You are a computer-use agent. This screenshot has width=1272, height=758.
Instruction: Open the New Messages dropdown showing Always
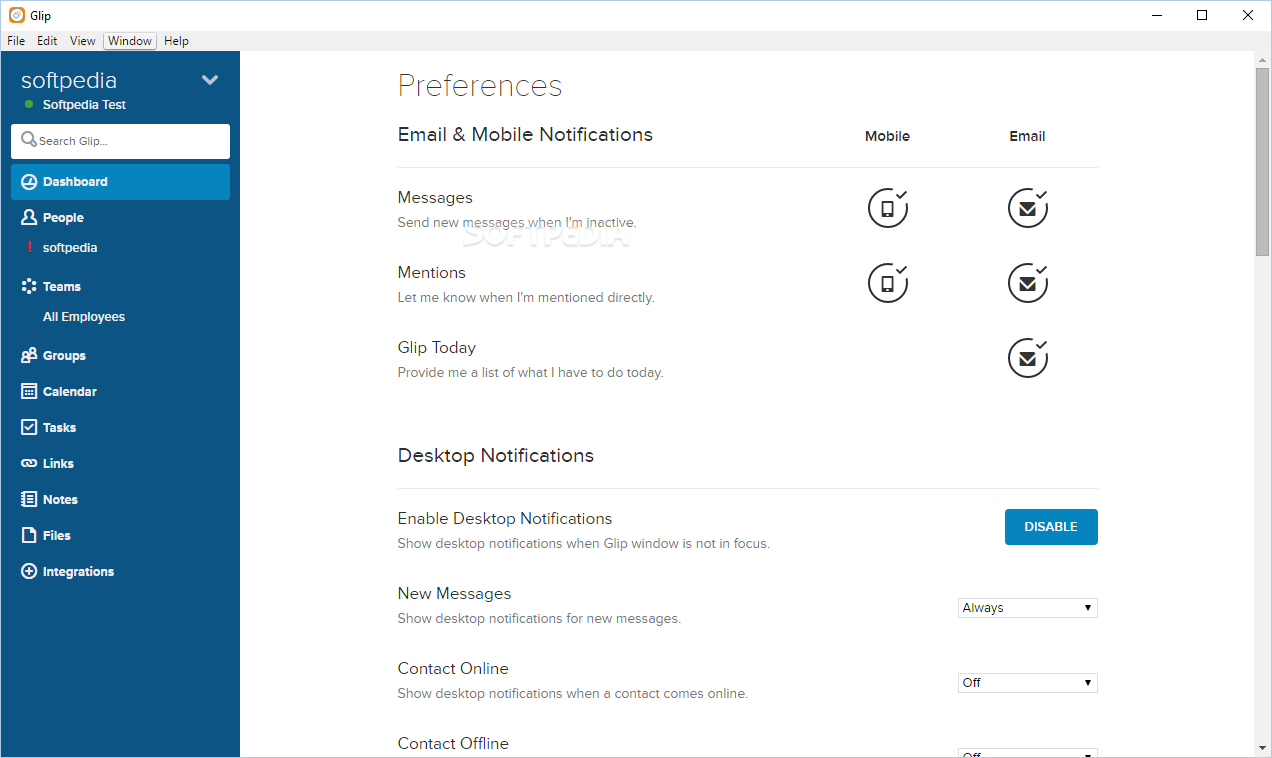click(x=1028, y=608)
